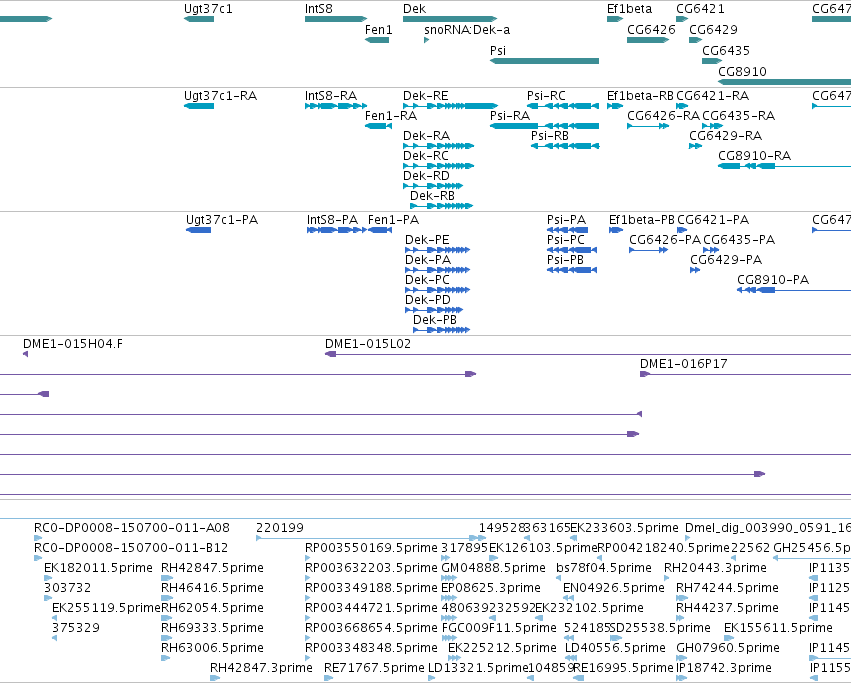Select the CG6435 gene label

coord(726,50)
